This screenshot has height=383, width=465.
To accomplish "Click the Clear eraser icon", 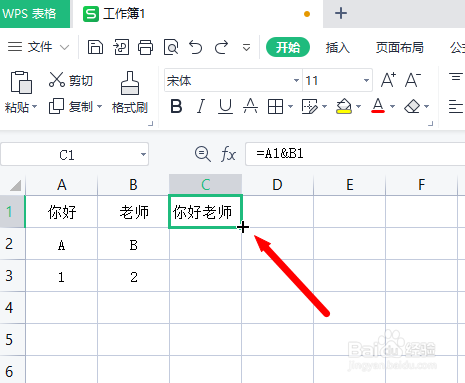I will pos(412,107).
